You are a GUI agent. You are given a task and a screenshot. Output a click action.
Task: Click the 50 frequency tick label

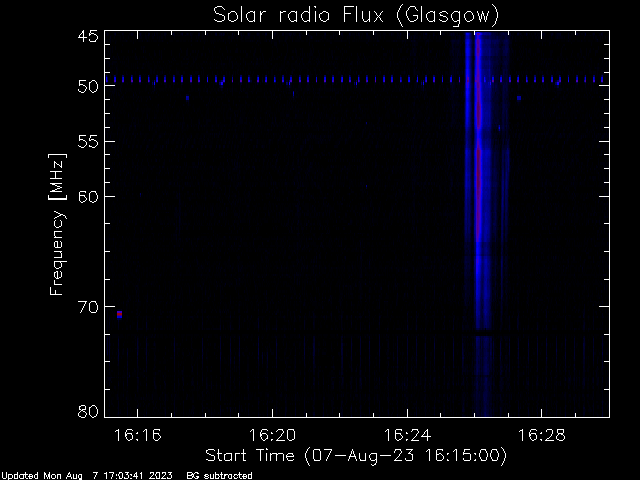click(88, 86)
